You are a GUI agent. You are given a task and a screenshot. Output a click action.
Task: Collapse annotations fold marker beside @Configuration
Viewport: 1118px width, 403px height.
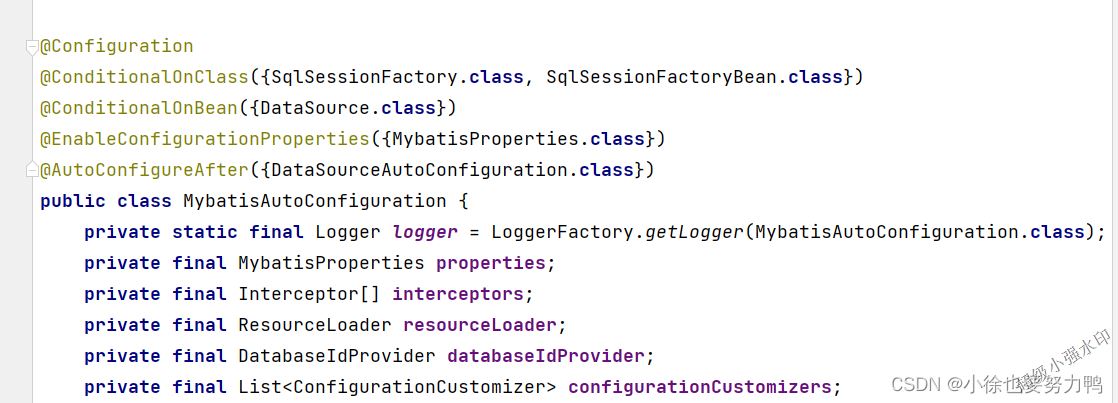(x=31, y=48)
